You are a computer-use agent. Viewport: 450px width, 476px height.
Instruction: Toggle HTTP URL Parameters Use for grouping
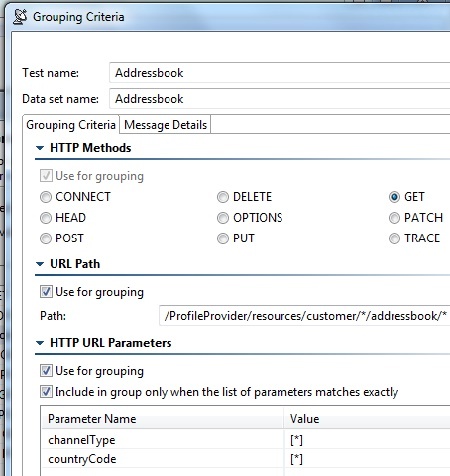tap(46, 371)
